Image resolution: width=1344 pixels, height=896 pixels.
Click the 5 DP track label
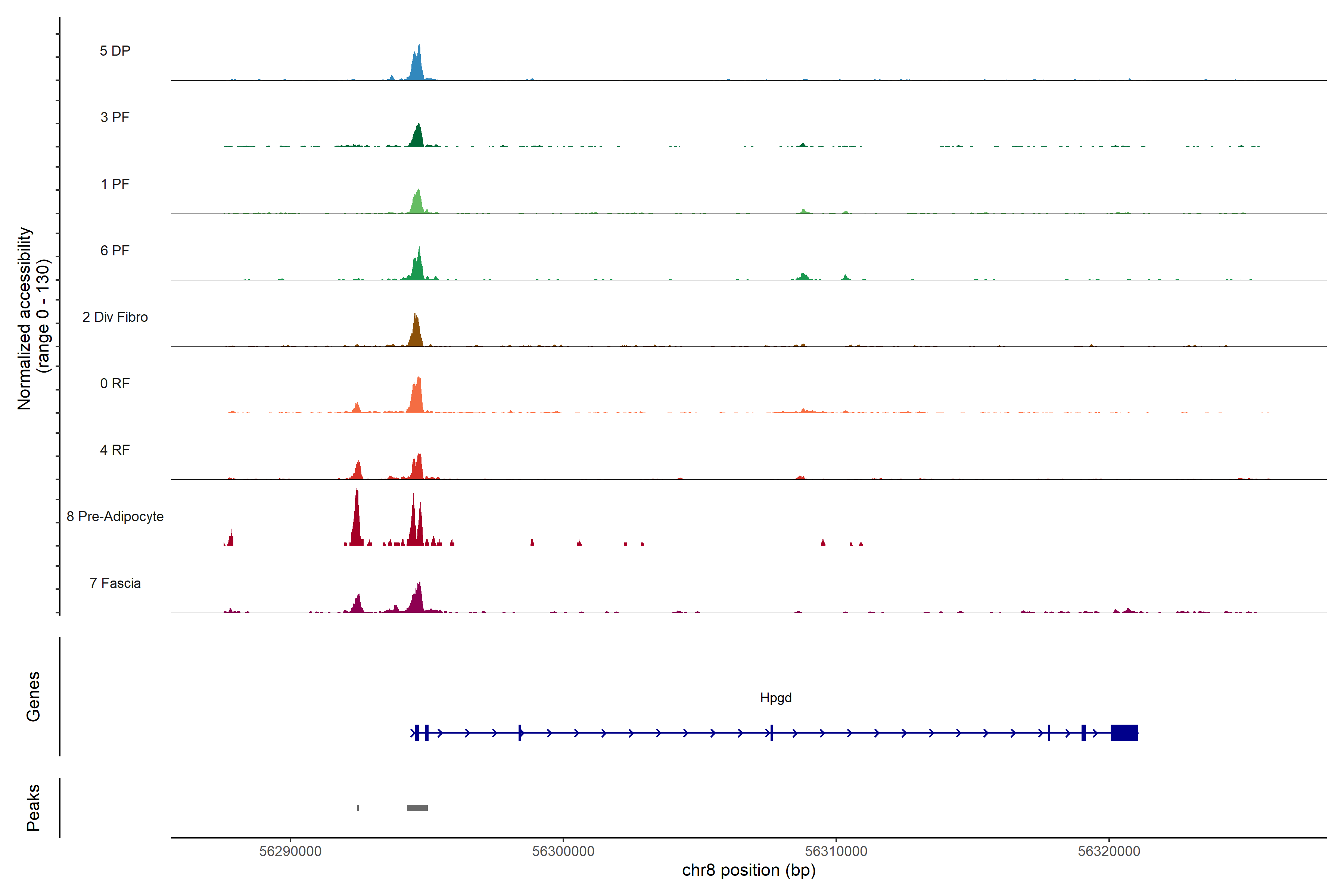click(x=115, y=51)
